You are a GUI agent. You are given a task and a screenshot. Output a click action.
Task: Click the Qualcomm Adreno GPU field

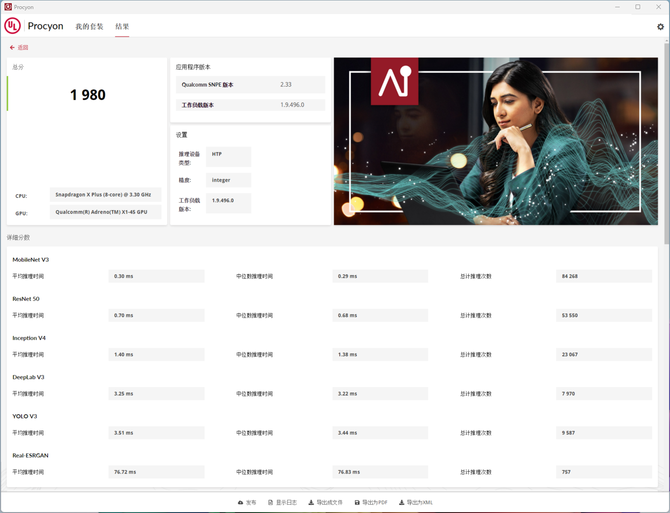[x=106, y=212]
